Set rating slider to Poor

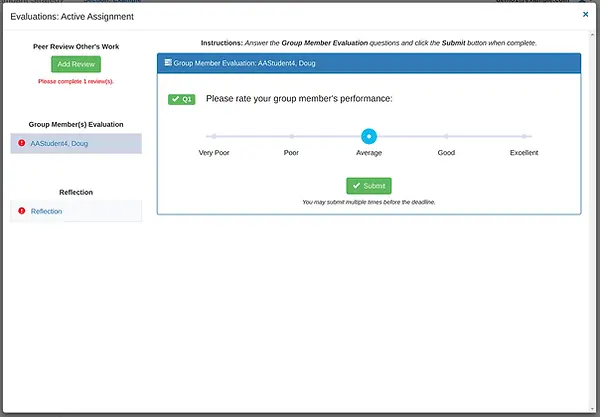291,136
